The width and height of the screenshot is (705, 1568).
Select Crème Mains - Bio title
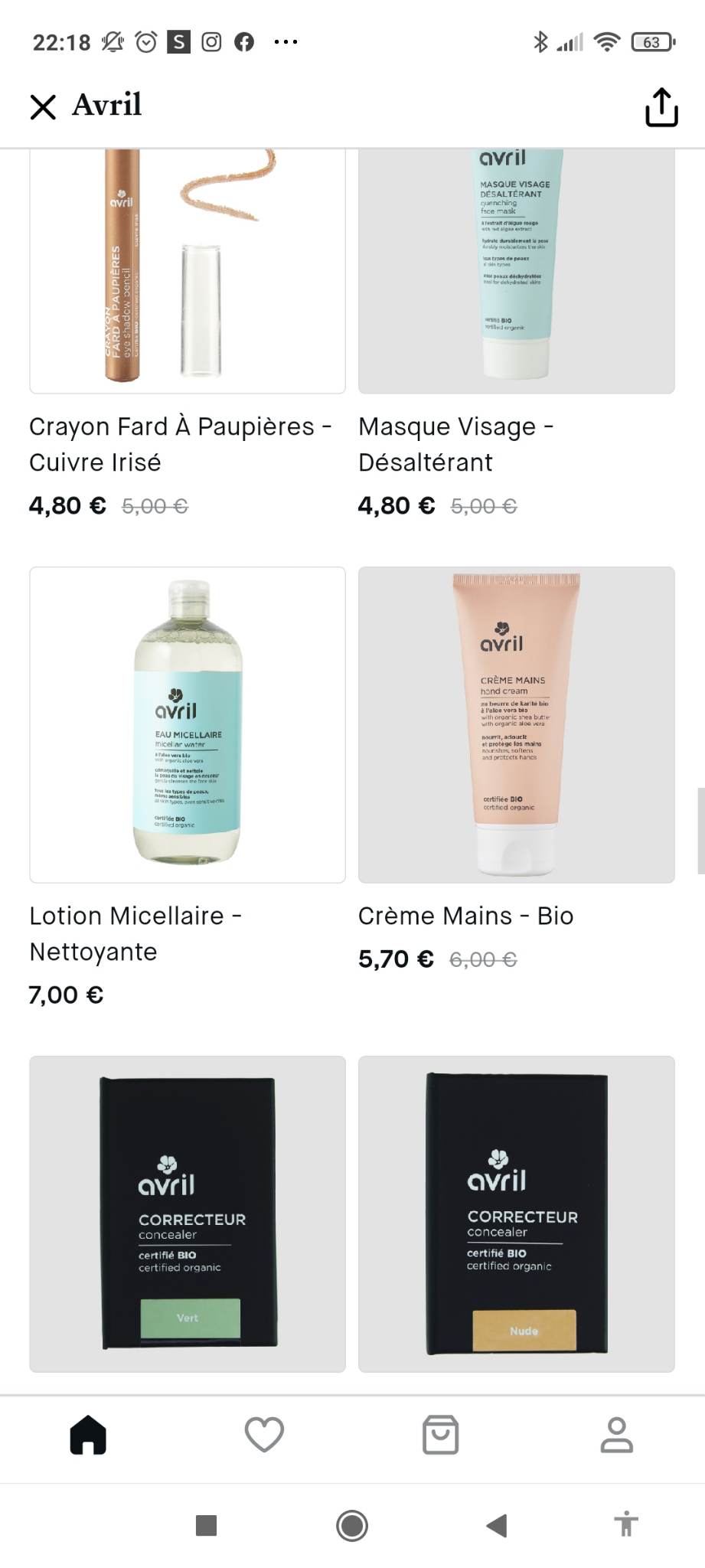(x=465, y=916)
